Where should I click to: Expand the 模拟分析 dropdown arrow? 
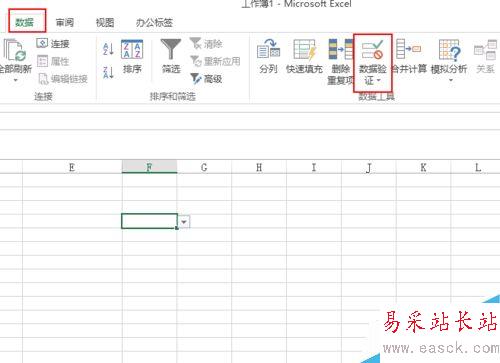[x=451, y=80]
